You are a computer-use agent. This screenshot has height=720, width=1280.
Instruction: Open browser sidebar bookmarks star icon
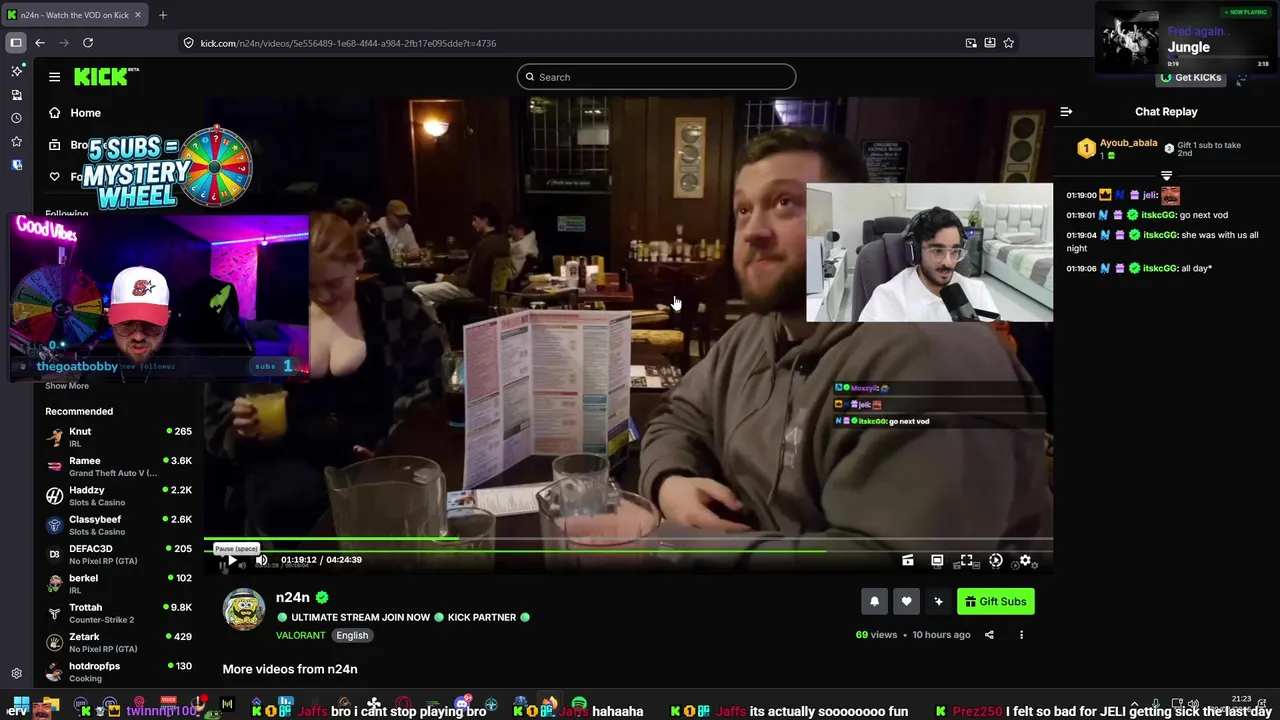click(x=16, y=142)
